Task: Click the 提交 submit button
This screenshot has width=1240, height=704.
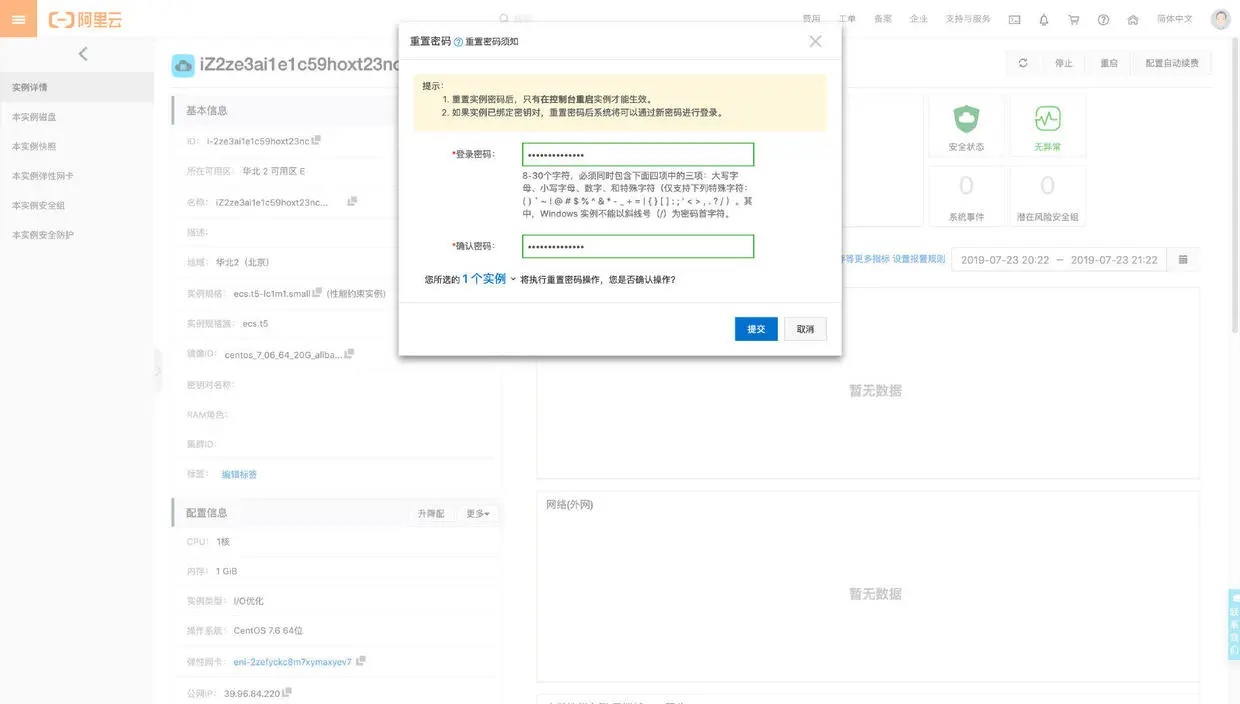Action: pos(756,329)
